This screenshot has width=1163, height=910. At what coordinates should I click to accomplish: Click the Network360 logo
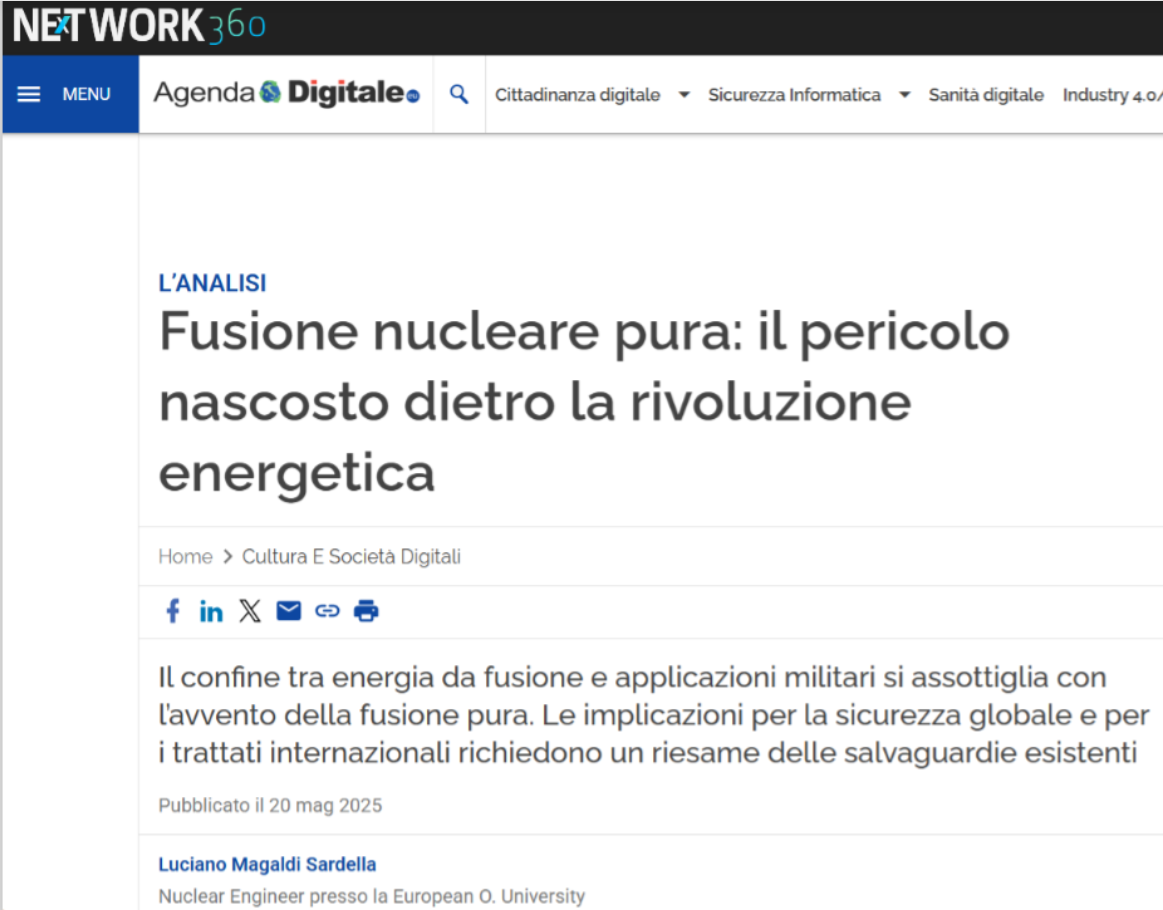coord(139,26)
